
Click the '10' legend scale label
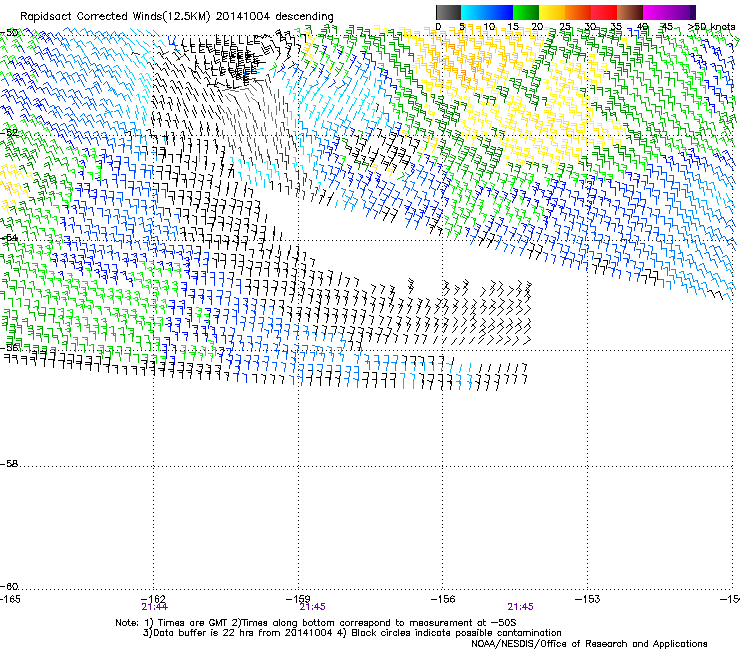[x=489, y=26]
